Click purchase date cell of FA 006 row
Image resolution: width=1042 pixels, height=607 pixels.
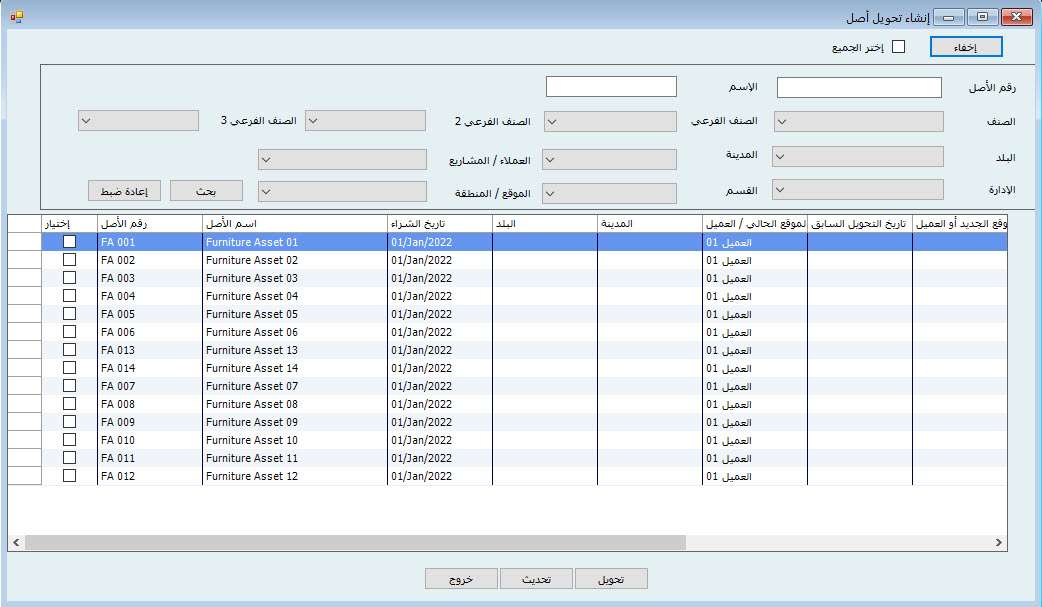(x=440, y=332)
